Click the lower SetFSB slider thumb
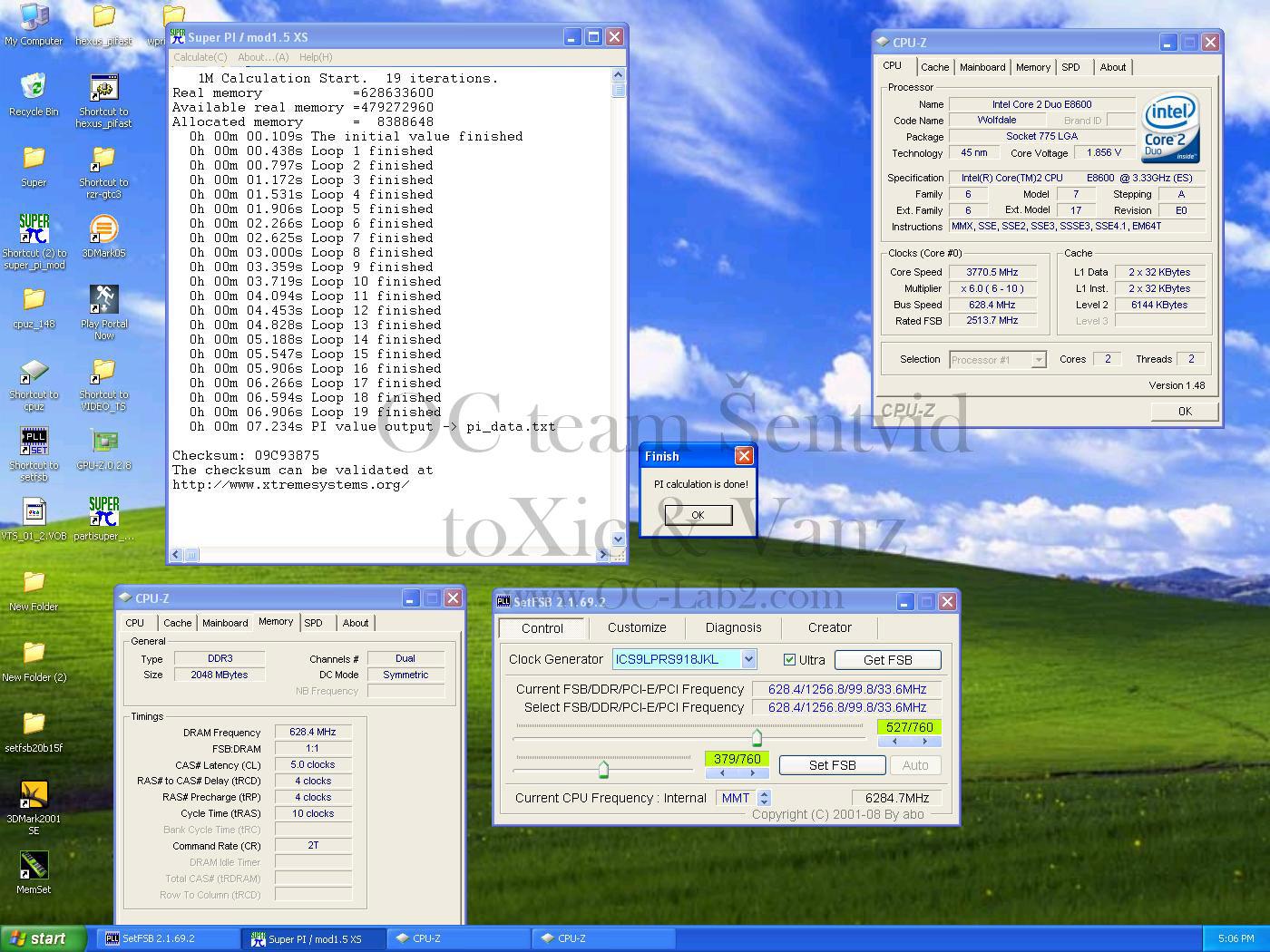 click(603, 770)
